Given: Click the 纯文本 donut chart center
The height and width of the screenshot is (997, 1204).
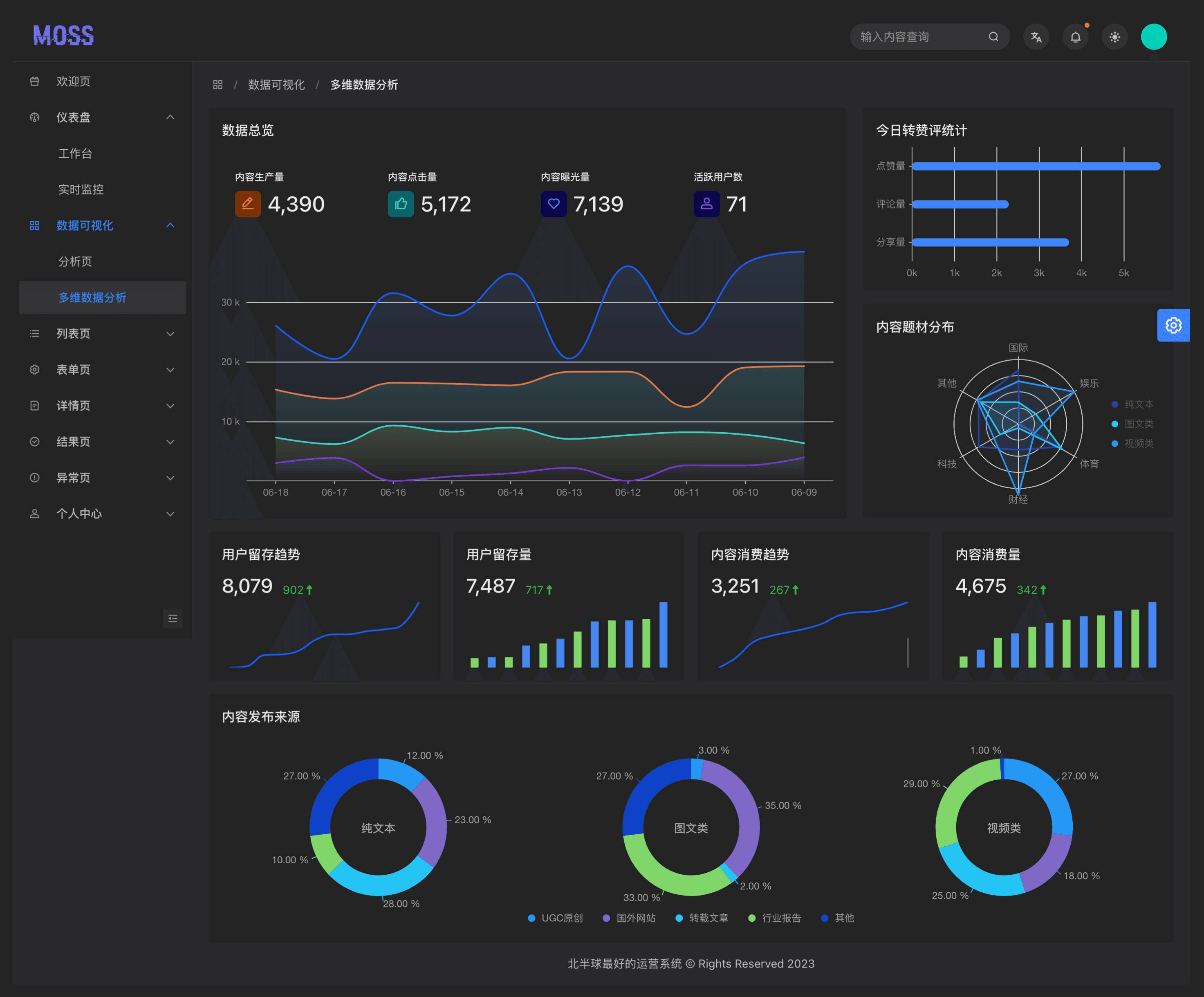Looking at the screenshot, I should [x=379, y=829].
